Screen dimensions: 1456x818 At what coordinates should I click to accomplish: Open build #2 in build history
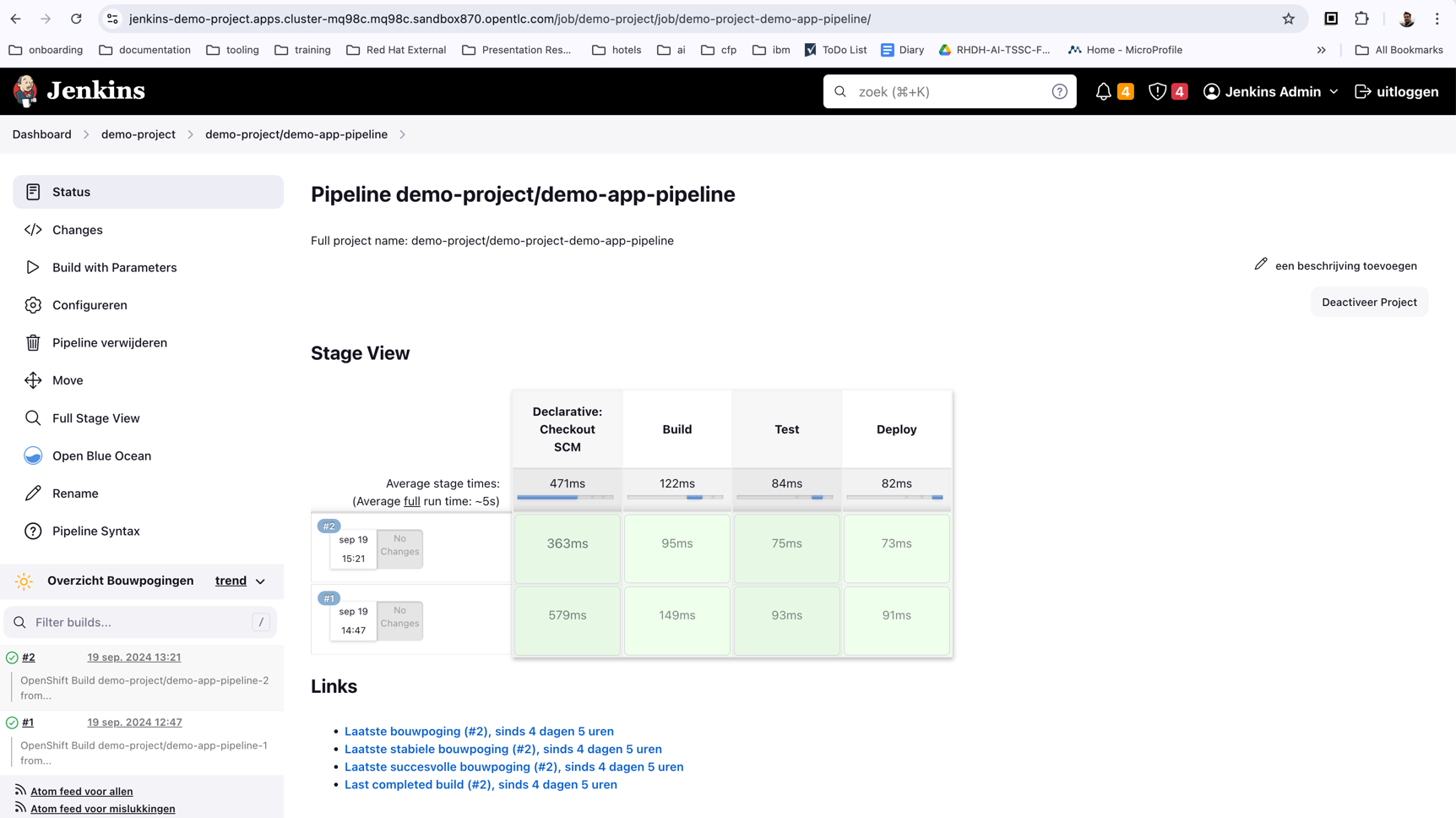tap(29, 657)
